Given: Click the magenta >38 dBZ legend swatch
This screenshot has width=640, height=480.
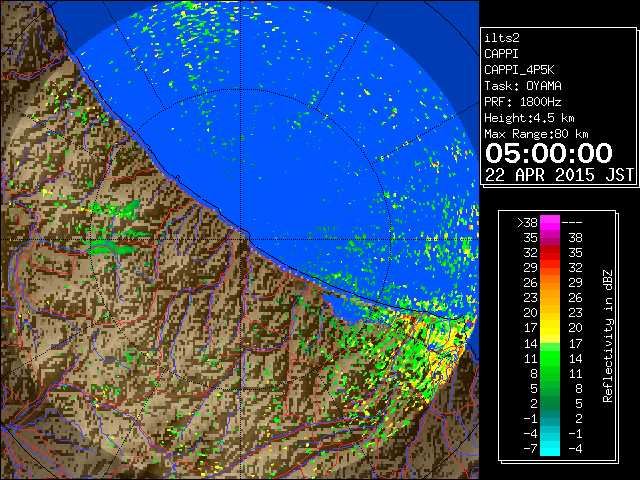Looking at the screenshot, I should [x=550, y=222].
